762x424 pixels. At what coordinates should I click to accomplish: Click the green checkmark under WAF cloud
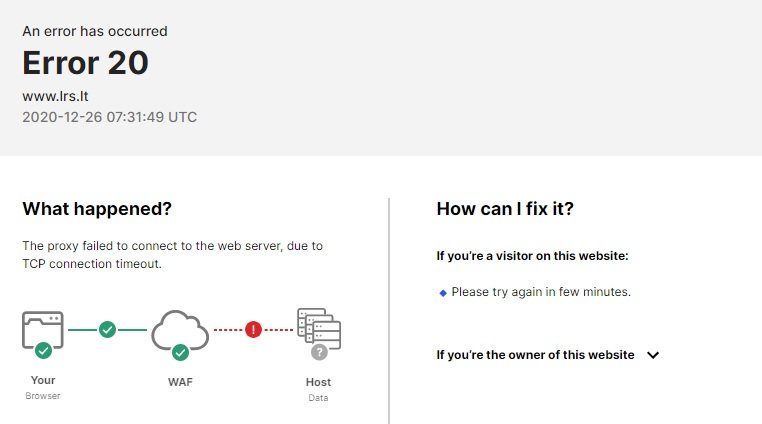coord(180,352)
